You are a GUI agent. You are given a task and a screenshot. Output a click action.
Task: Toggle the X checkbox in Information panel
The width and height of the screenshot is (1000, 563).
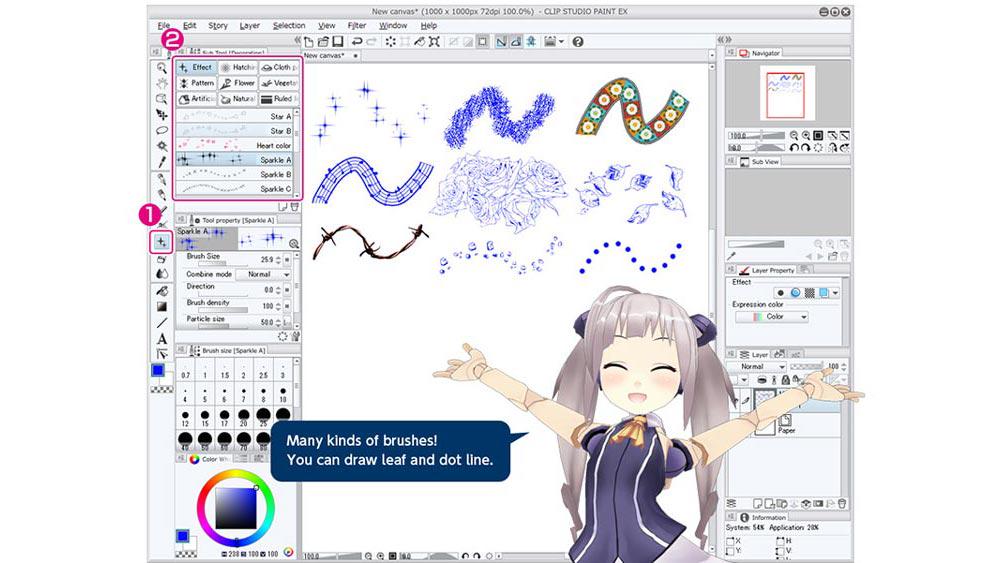tap(730, 541)
